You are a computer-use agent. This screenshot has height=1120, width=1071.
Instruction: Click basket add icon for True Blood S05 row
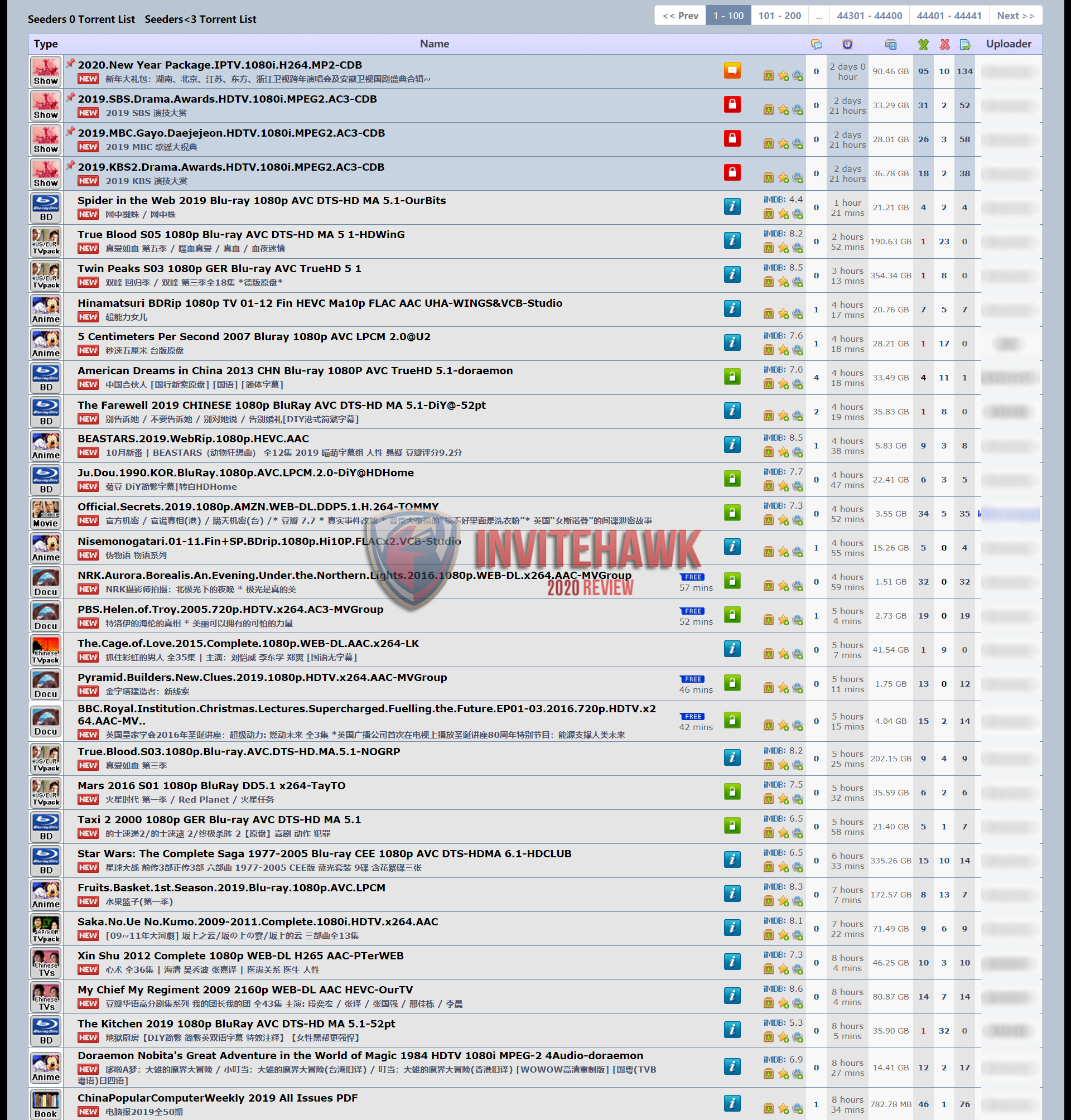coord(798,248)
